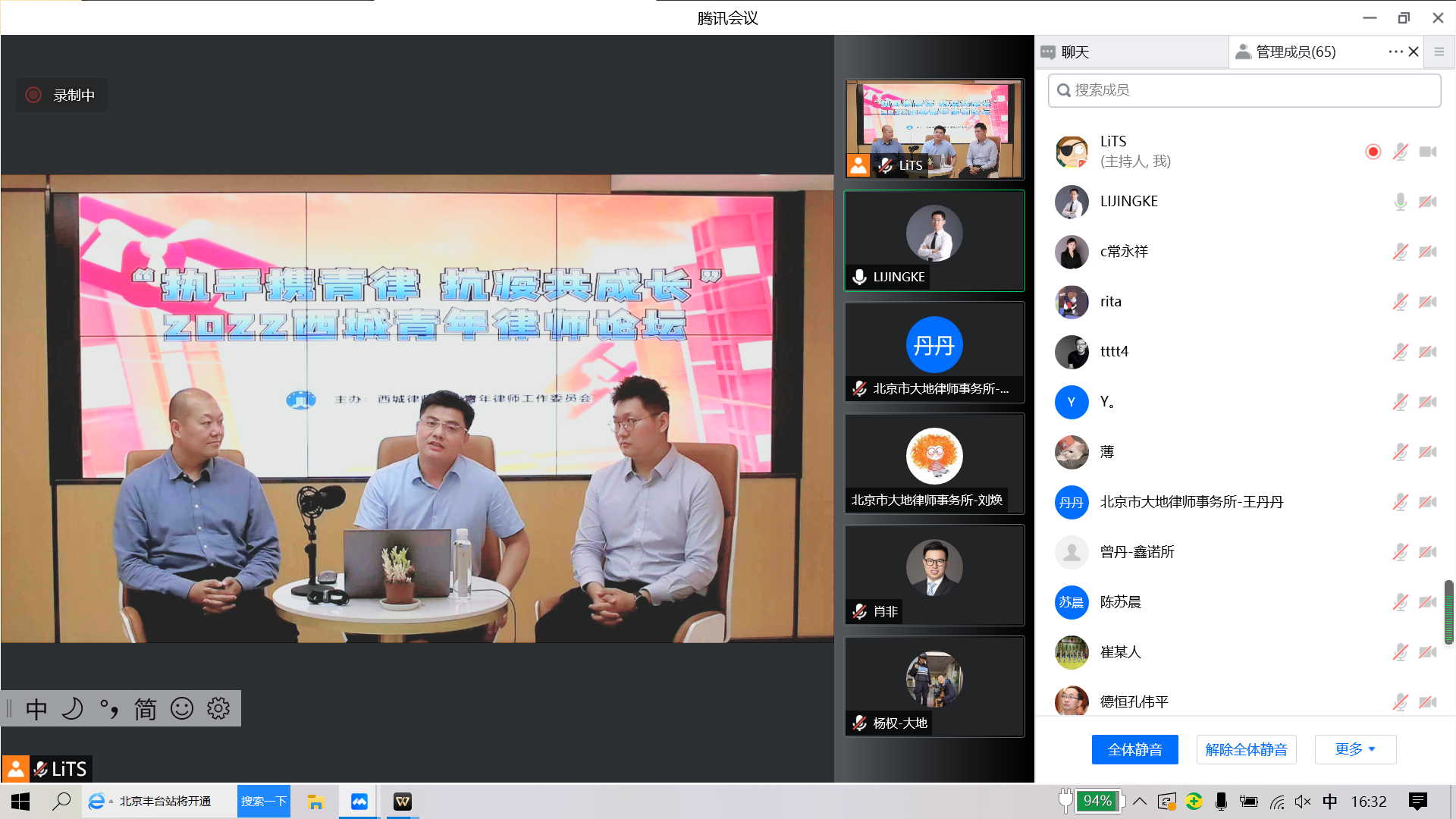Click 全体静音 mute all button
This screenshot has width=1456, height=819.
pyautogui.click(x=1134, y=749)
